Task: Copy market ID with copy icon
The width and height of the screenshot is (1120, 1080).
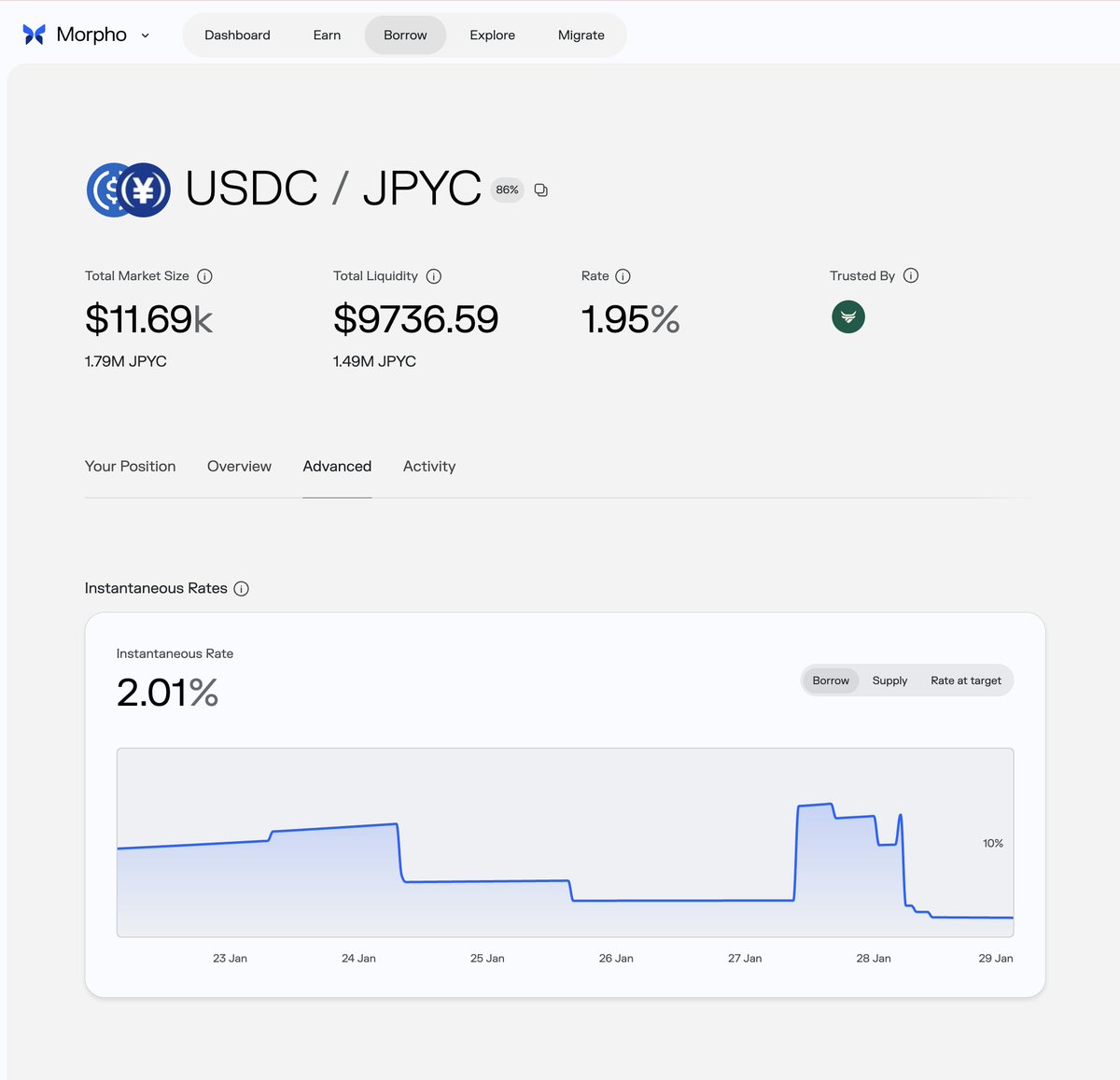Action: point(541,189)
